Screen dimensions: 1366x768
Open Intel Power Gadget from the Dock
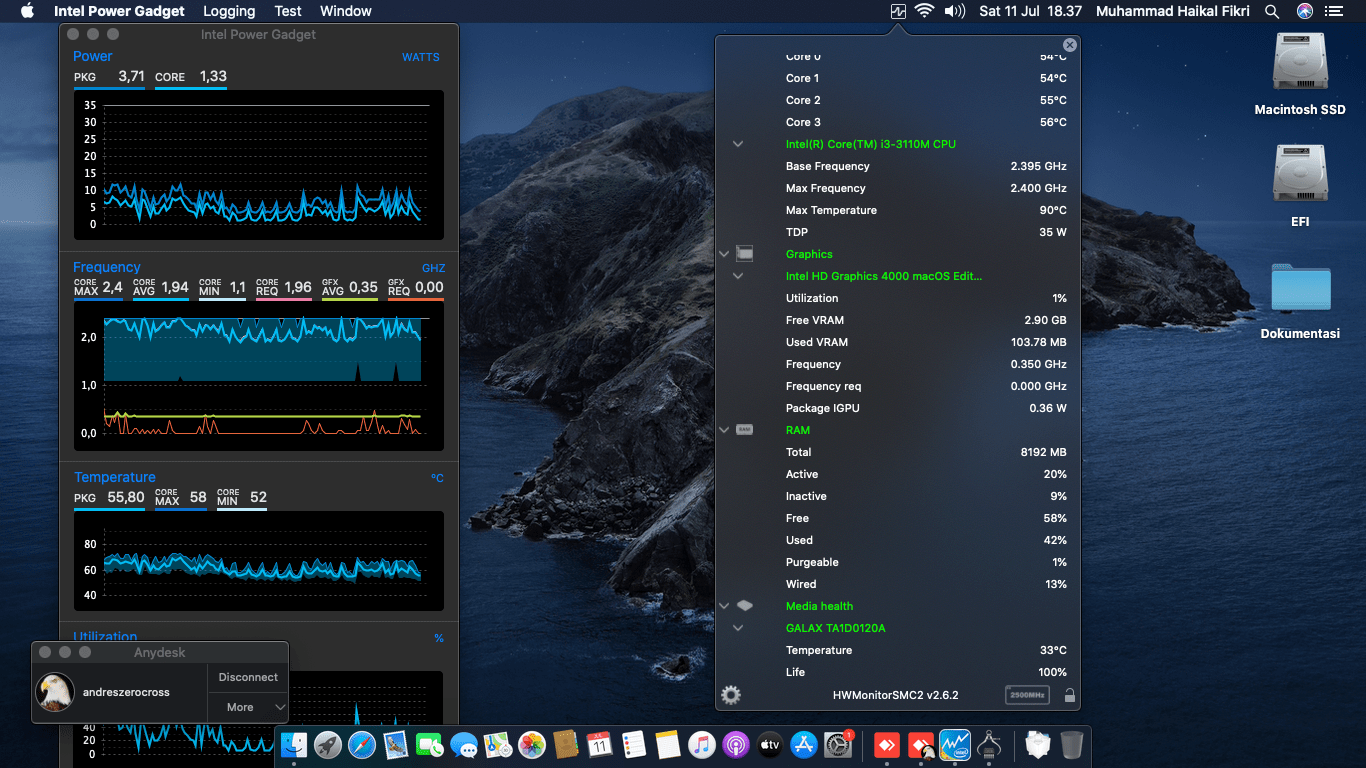pyautogui.click(x=955, y=744)
